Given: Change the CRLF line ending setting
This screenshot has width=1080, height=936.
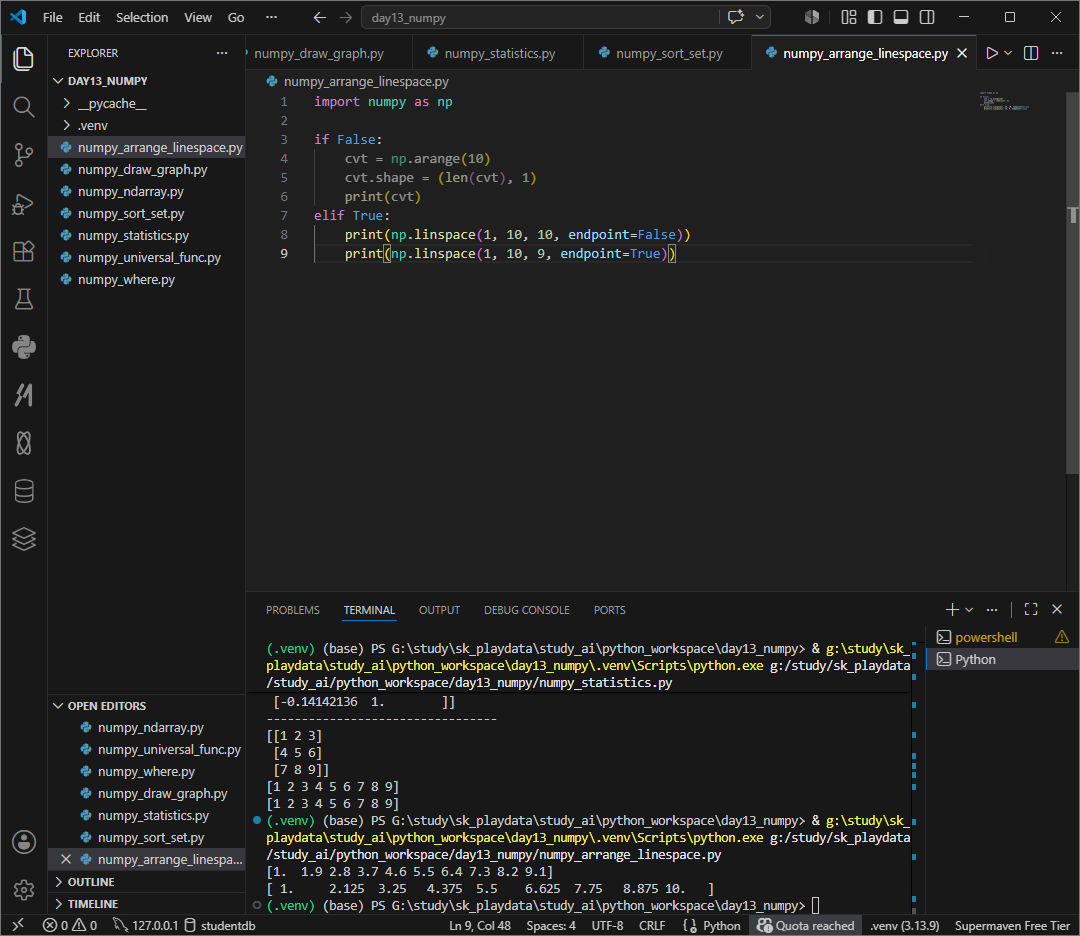Looking at the screenshot, I should (x=652, y=925).
